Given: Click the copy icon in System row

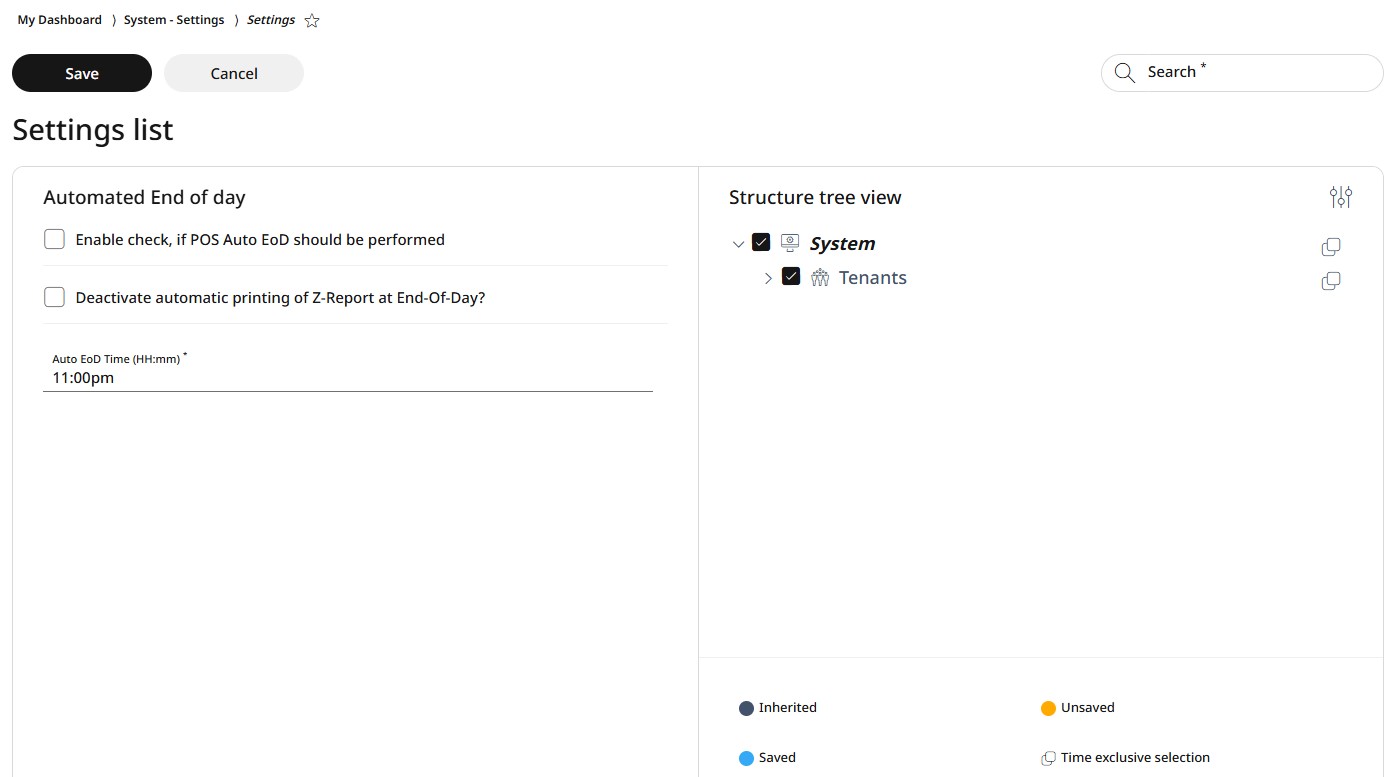Looking at the screenshot, I should 1331,247.
